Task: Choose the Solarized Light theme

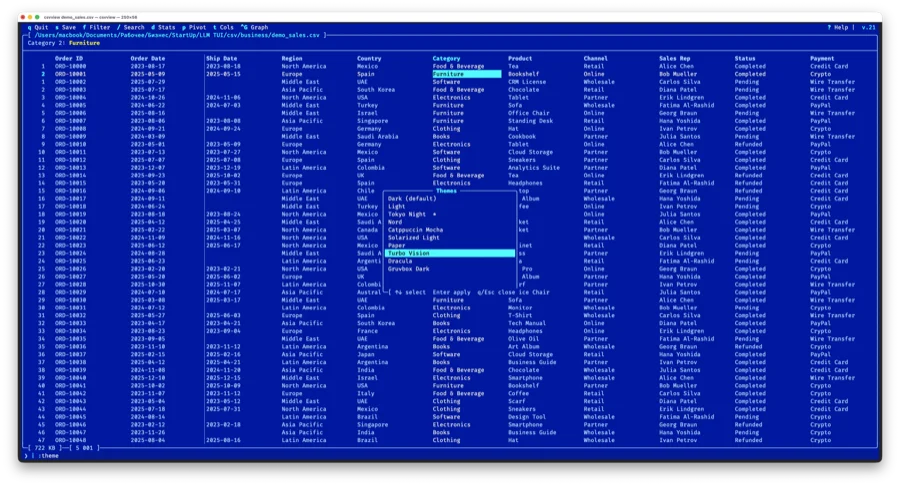Action: [x=415, y=238]
